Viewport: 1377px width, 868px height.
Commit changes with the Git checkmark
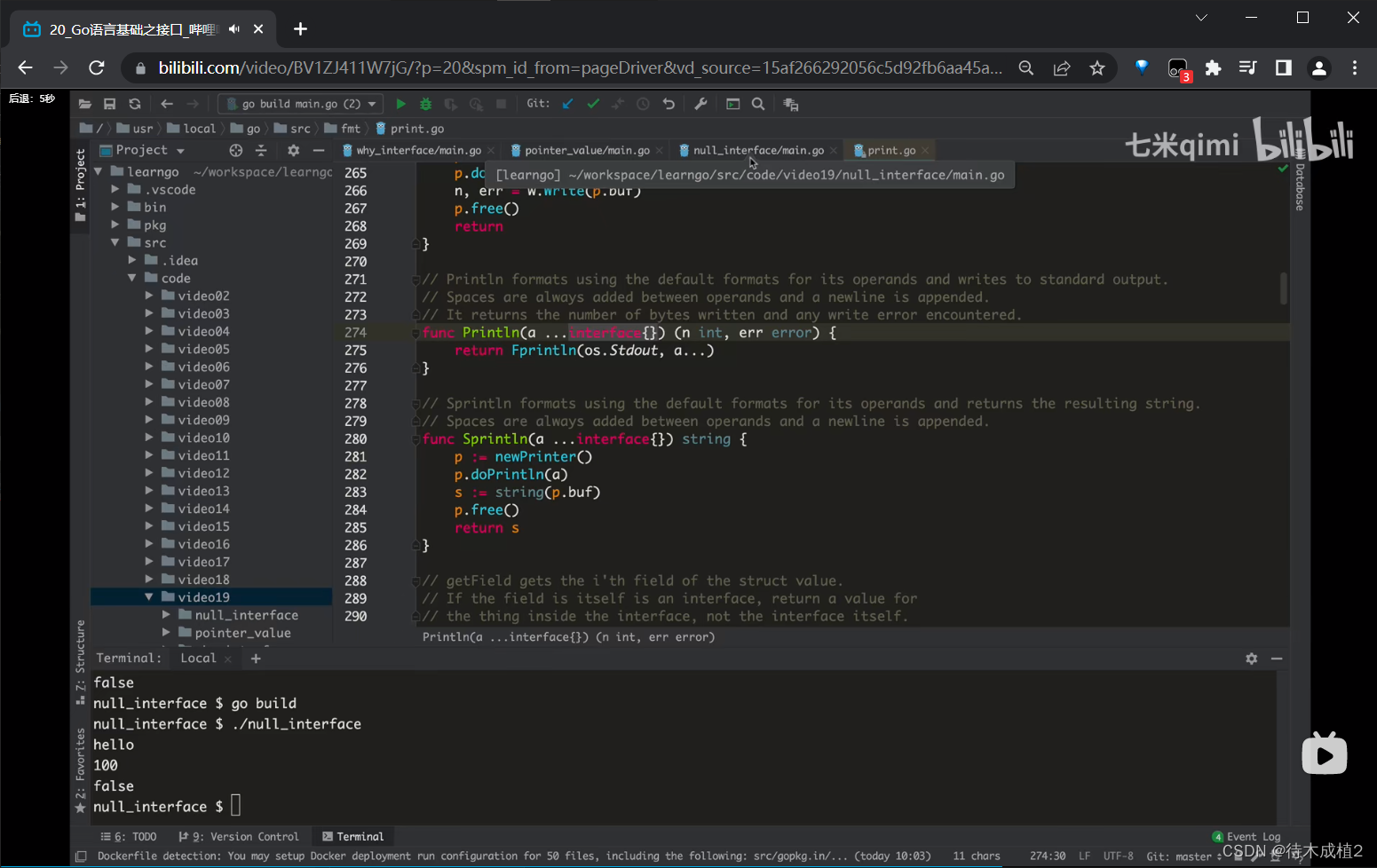593,104
